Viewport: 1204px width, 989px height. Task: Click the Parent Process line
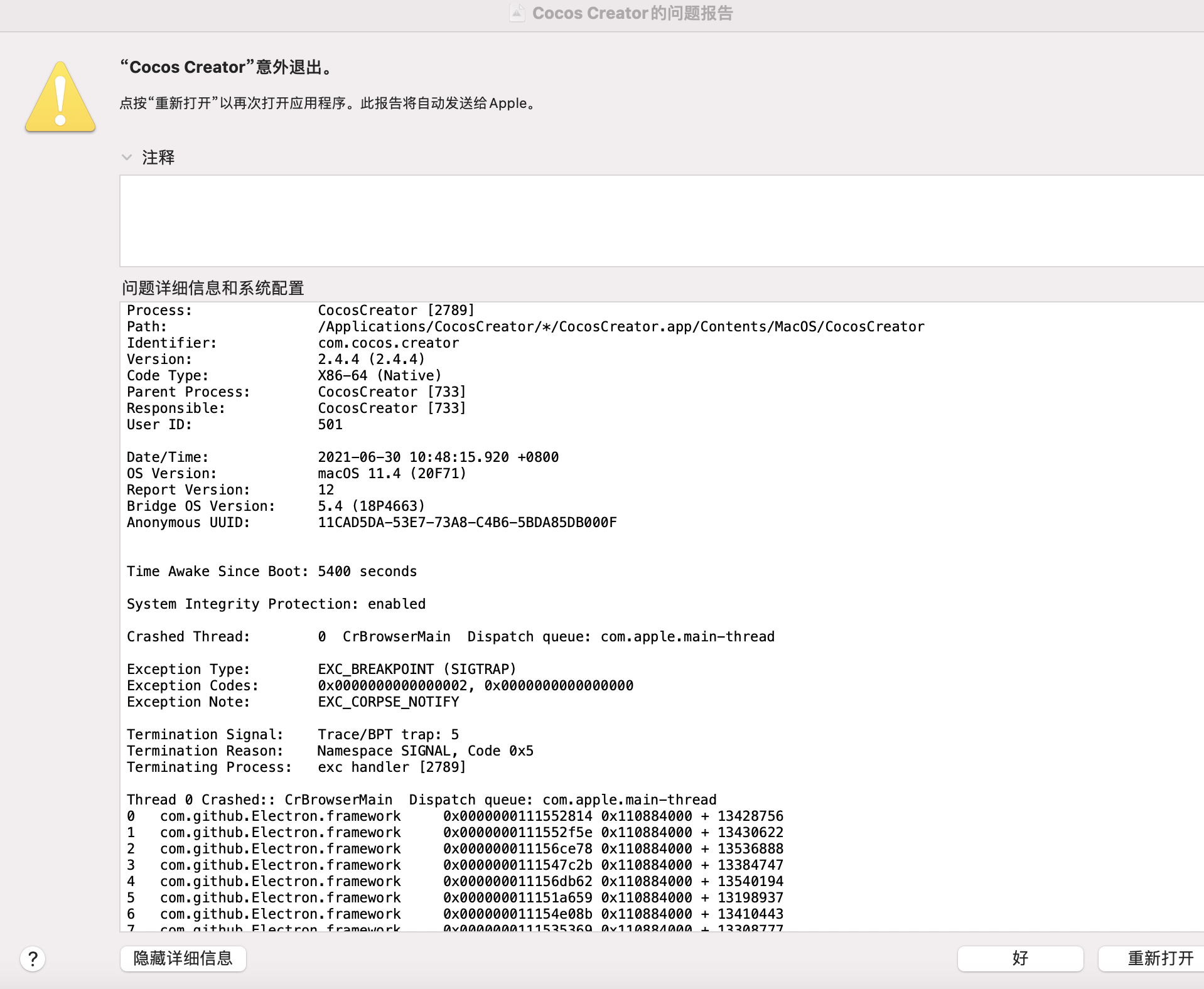296,392
